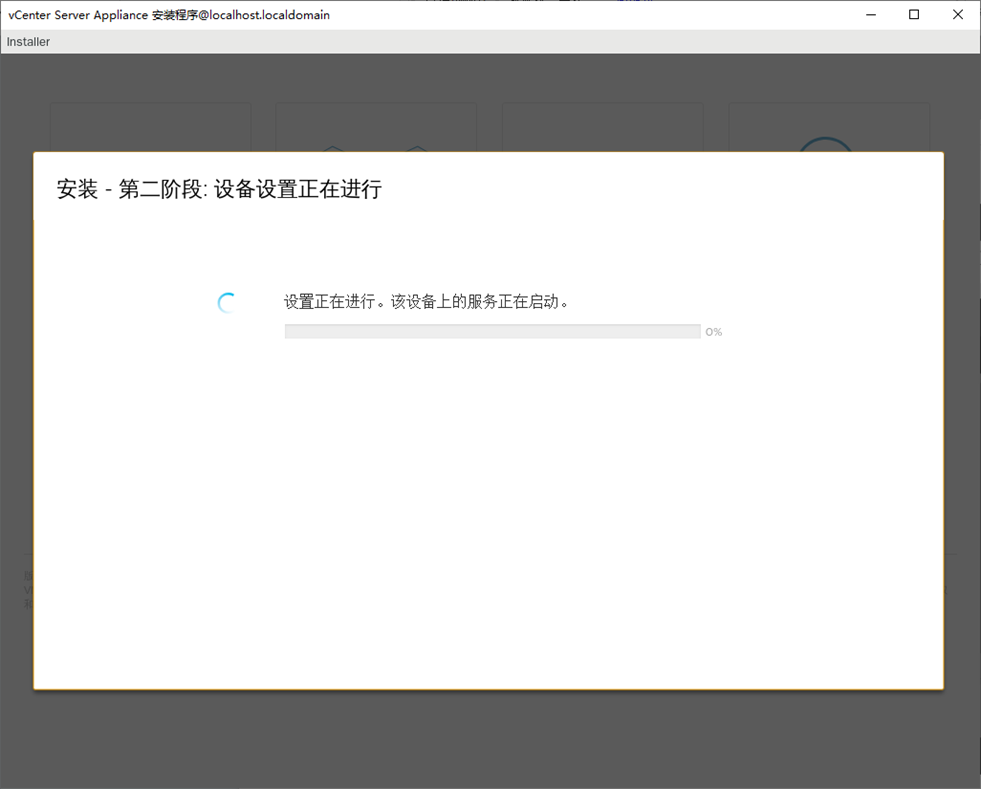Select the dimmed first card on the left
981x789 pixels.
point(150,126)
